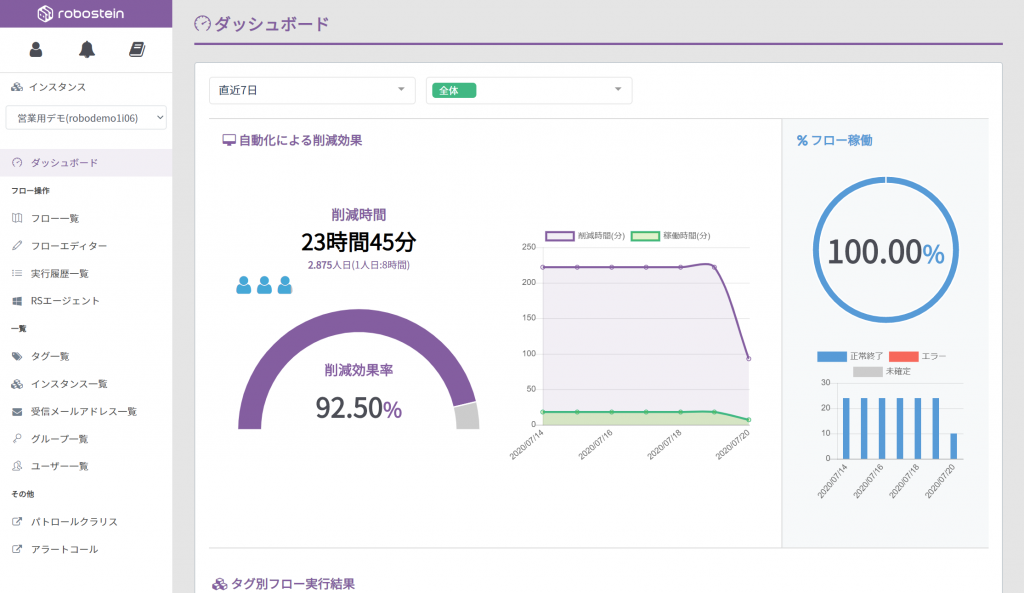Screen dimensions: 1024x593
Task: Open フロー一覧 menu item
Action: [x=86, y=218]
